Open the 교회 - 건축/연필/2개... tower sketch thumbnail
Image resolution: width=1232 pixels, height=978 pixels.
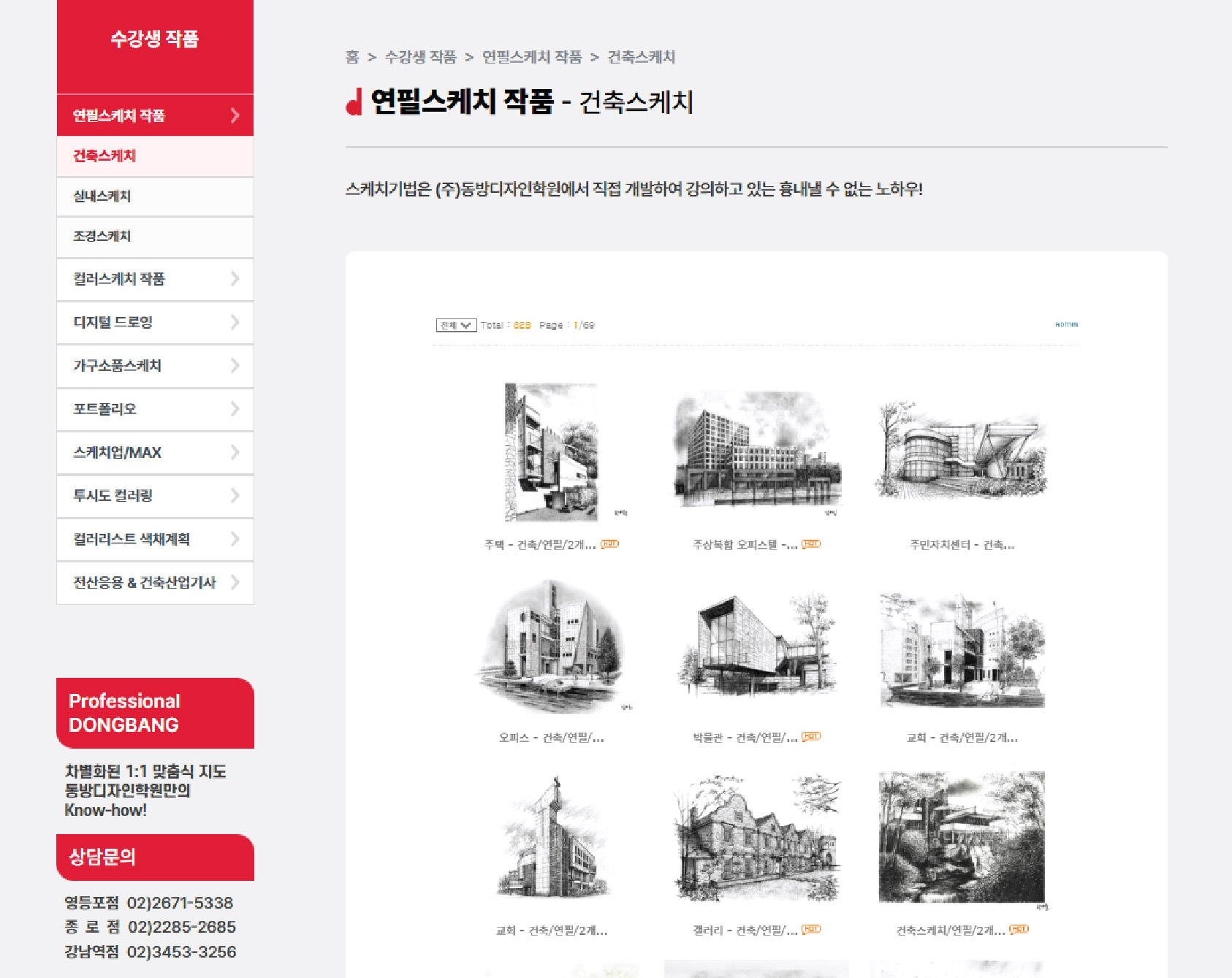point(552,838)
